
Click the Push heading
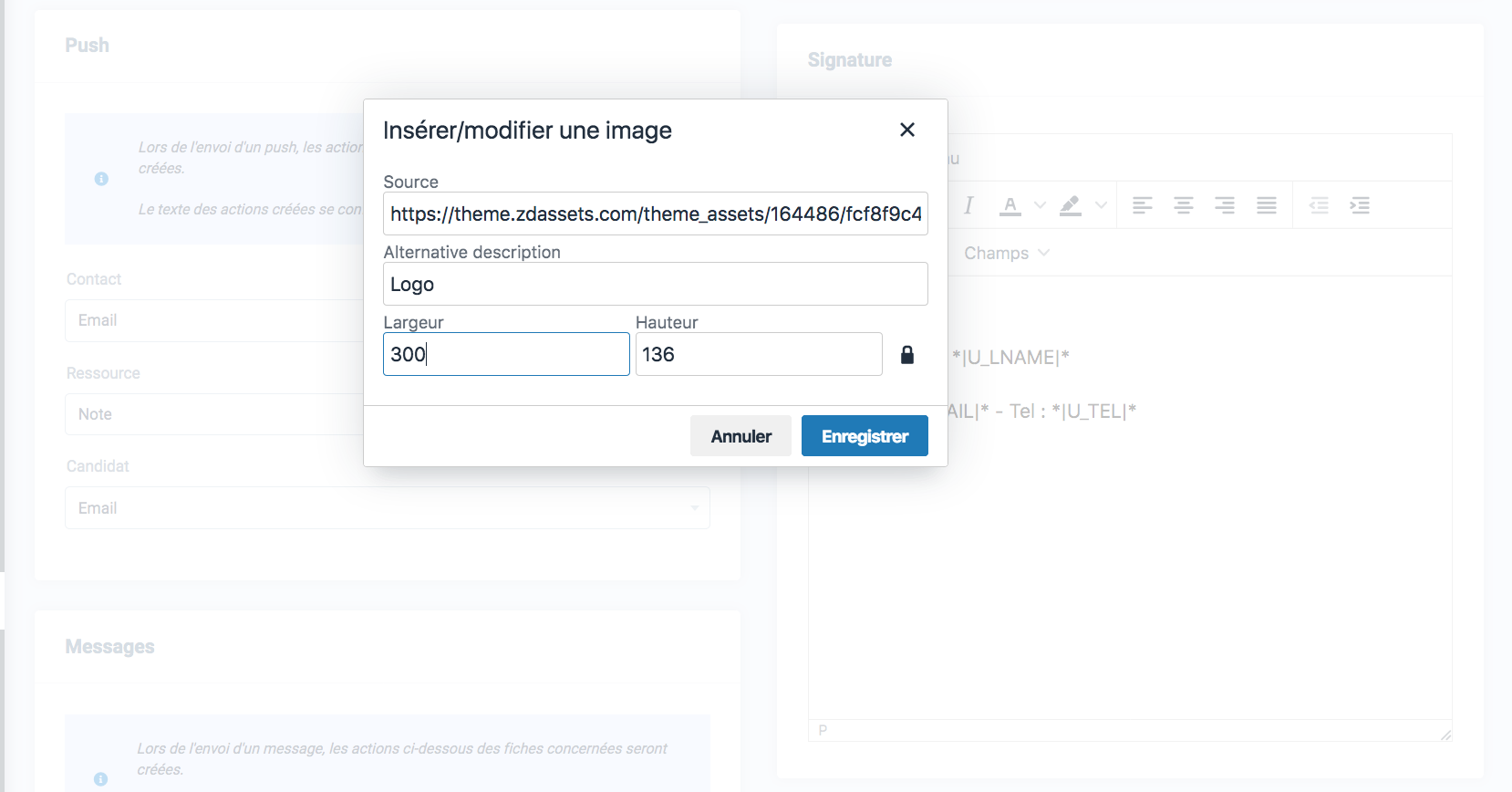click(x=88, y=46)
